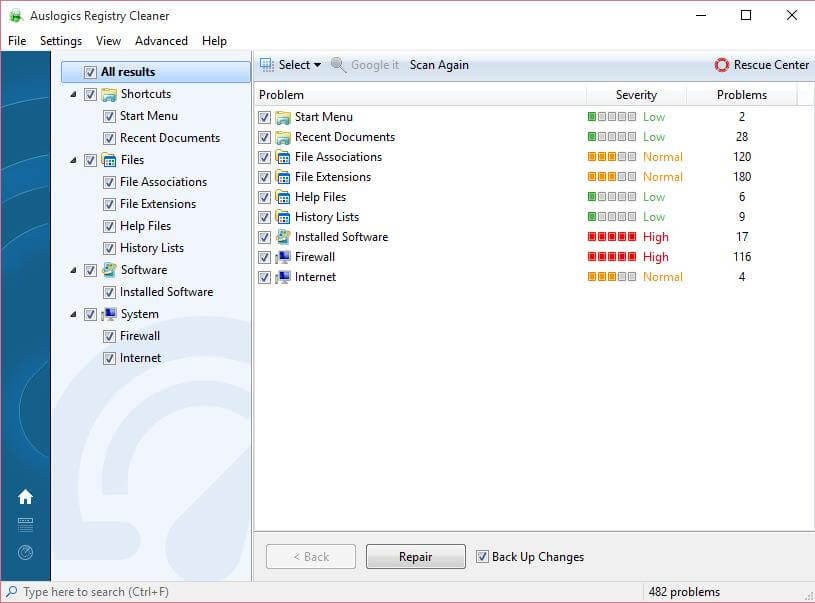
Task: Click the Google it magnifier icon
Action: [338, 65]
